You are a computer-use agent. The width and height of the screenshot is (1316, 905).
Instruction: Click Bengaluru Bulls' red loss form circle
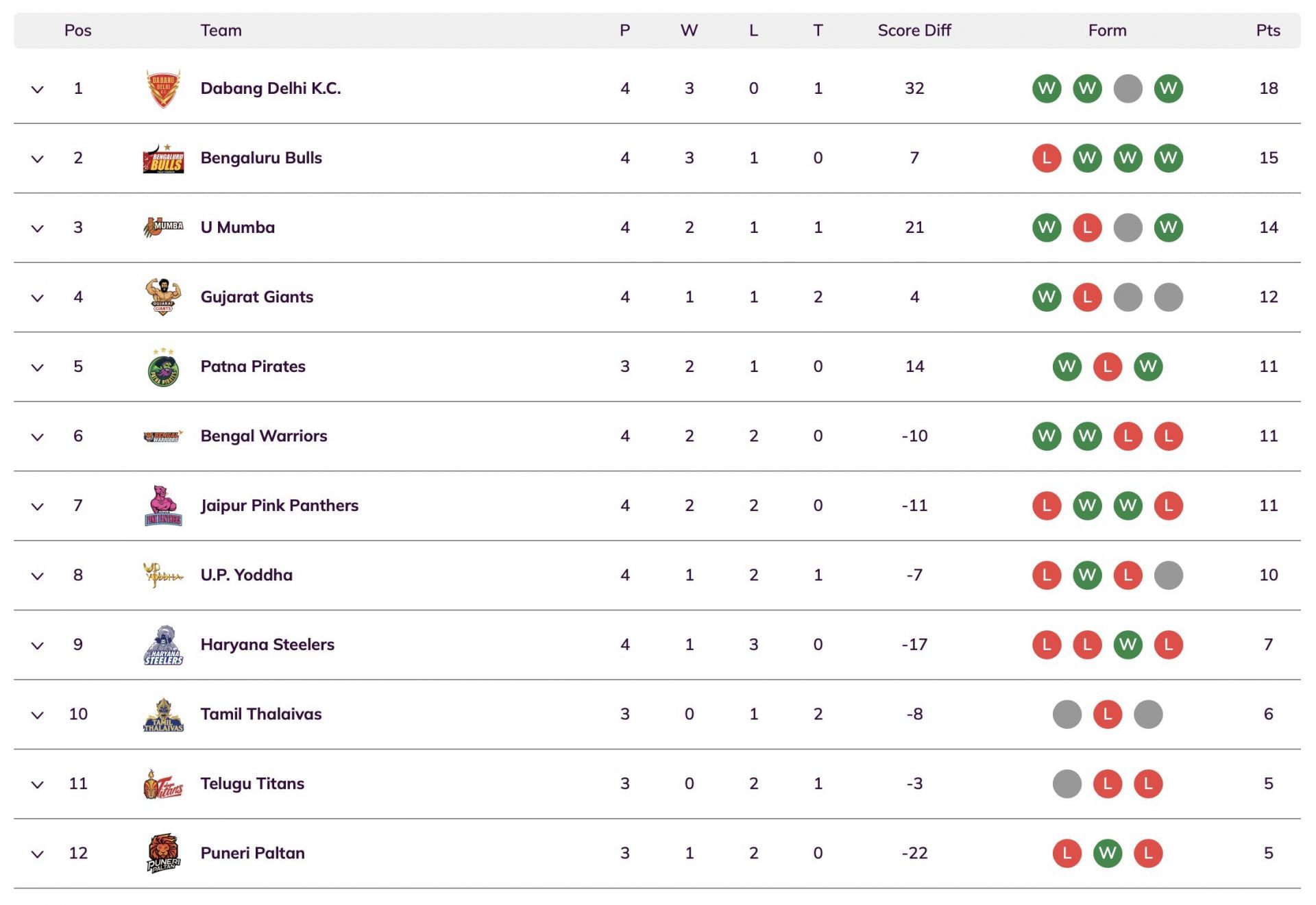coord(1046,158)
